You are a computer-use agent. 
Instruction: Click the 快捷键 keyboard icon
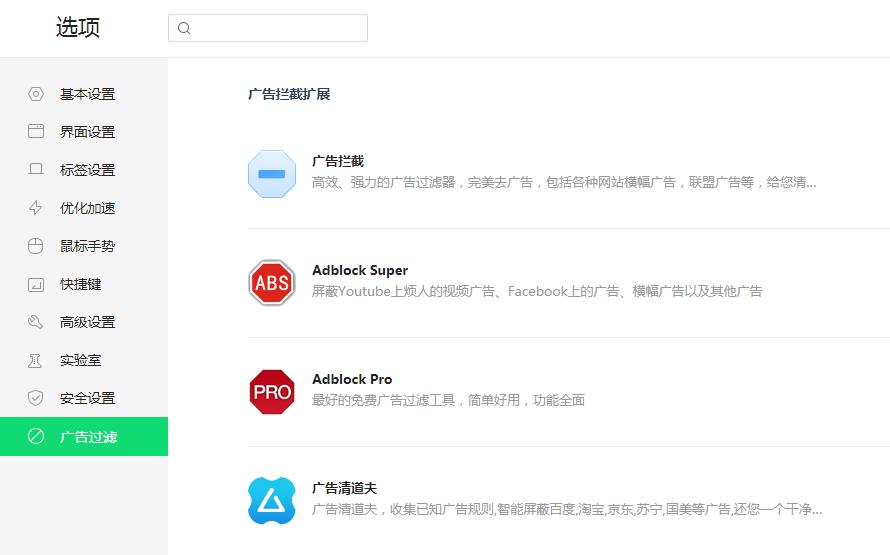[x=36, y=284]
